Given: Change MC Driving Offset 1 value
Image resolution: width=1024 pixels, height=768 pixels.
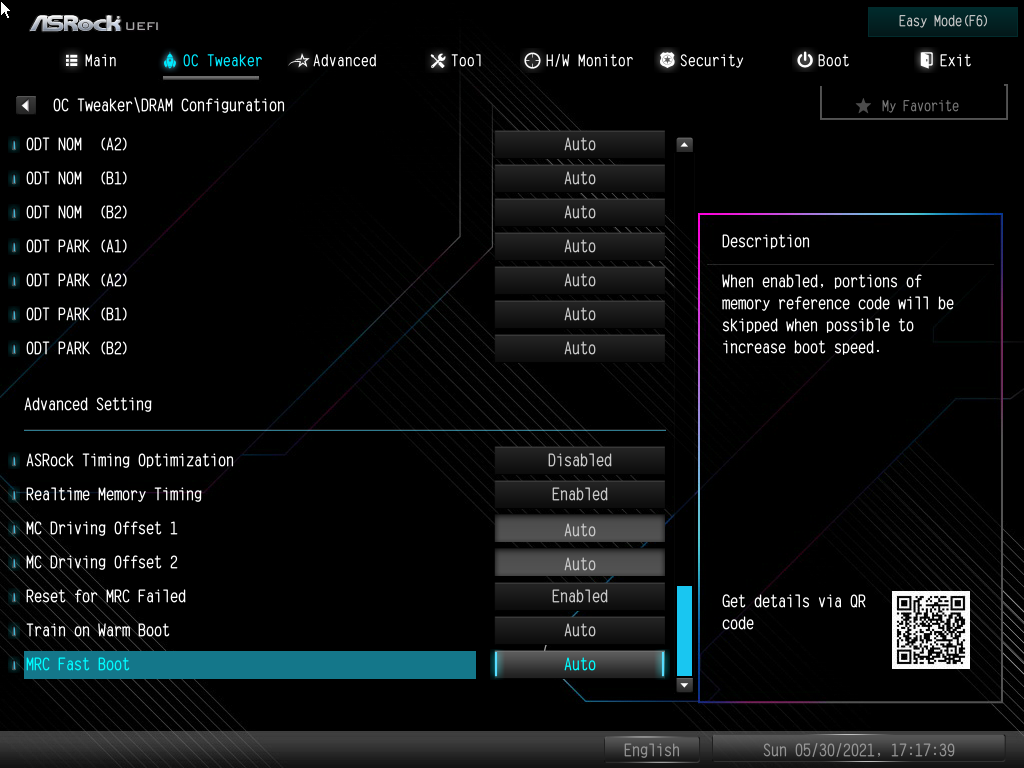Looking at the screenshot, I should coord(579,528).
